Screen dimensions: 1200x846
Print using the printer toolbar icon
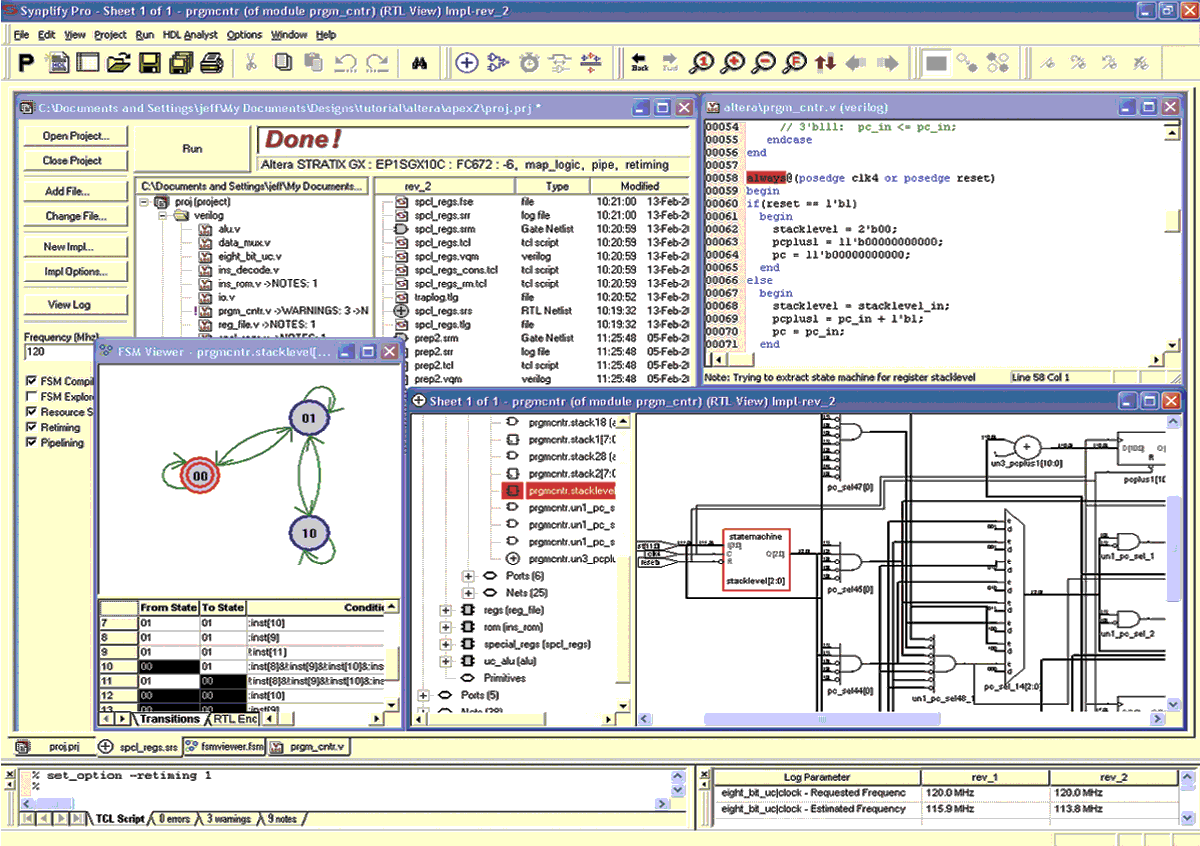click(x=211, y=63)
